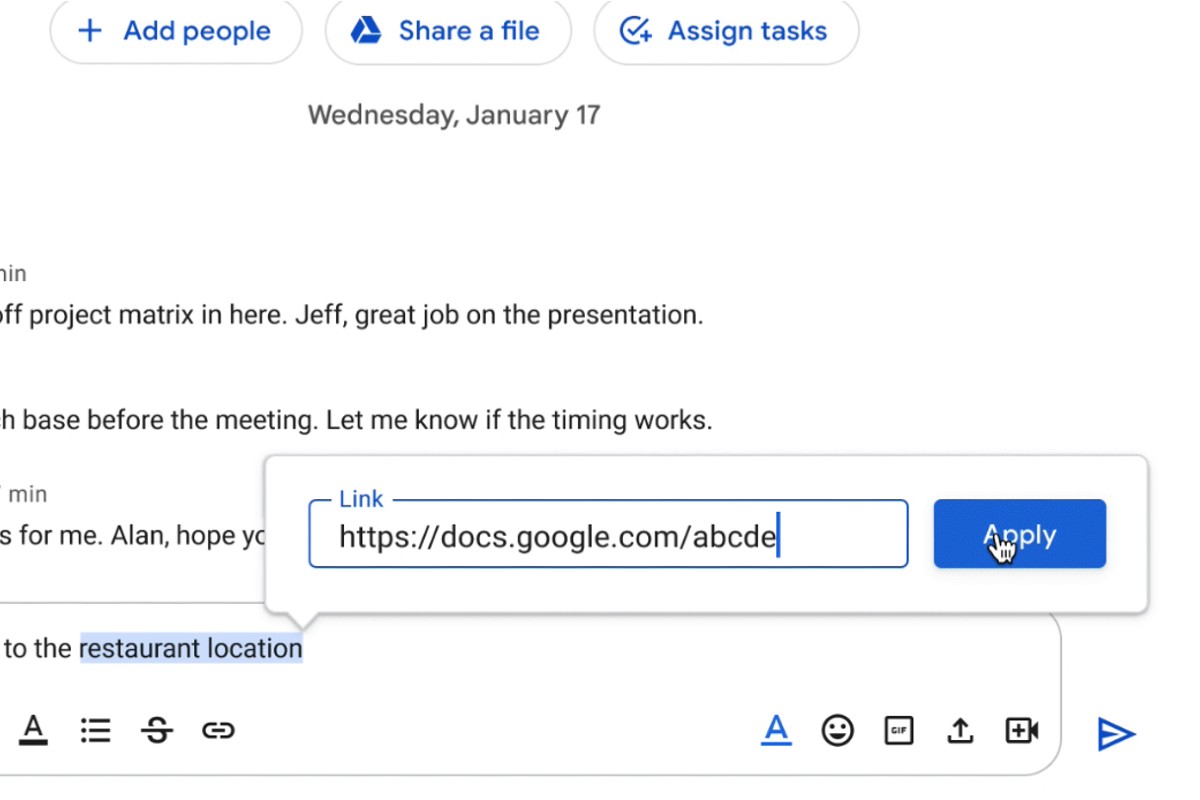1200x800 pixels.
Task: Click the insert link icon
Action: point(218,731)
